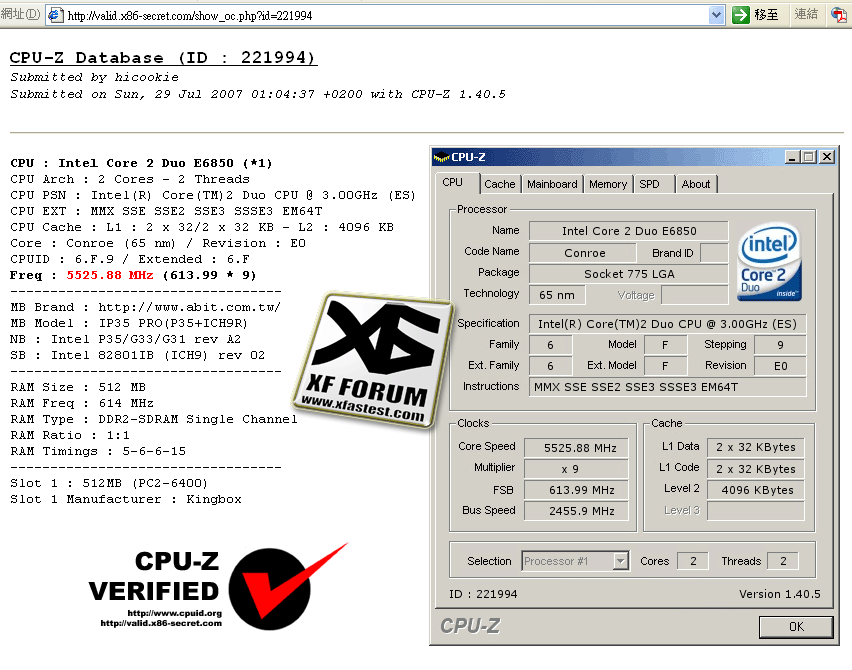Image resolution: width=852 pixels, height=670 pixels.
Task: Click the RAM Type DDR2-SDRAM line
Action: (x=154, y=419)
